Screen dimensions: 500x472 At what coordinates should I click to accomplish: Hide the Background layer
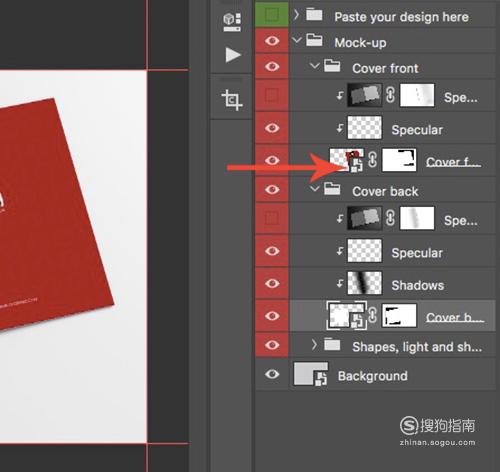[272, 374]
